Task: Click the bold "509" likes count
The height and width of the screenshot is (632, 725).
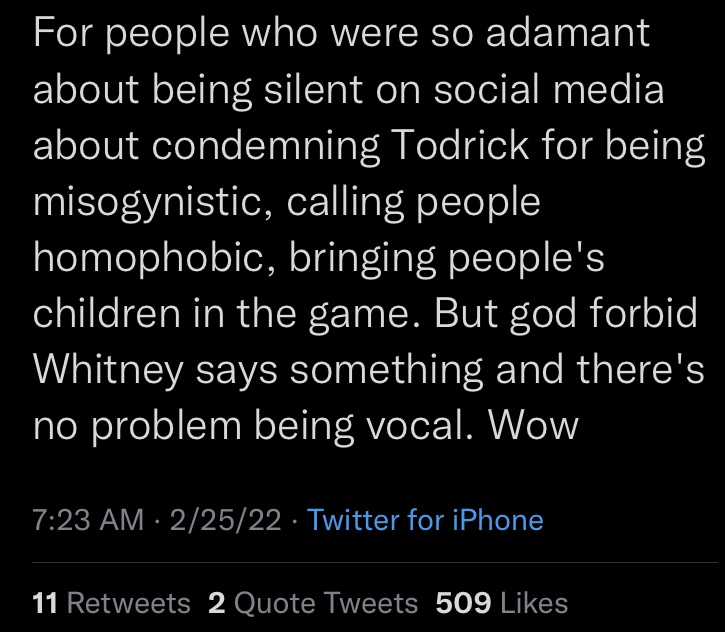Action: coord(463,603)
